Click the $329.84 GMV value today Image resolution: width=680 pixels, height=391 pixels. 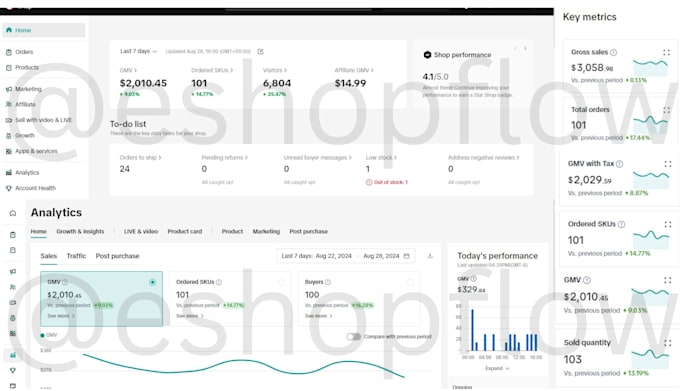[x=471, y=290]
